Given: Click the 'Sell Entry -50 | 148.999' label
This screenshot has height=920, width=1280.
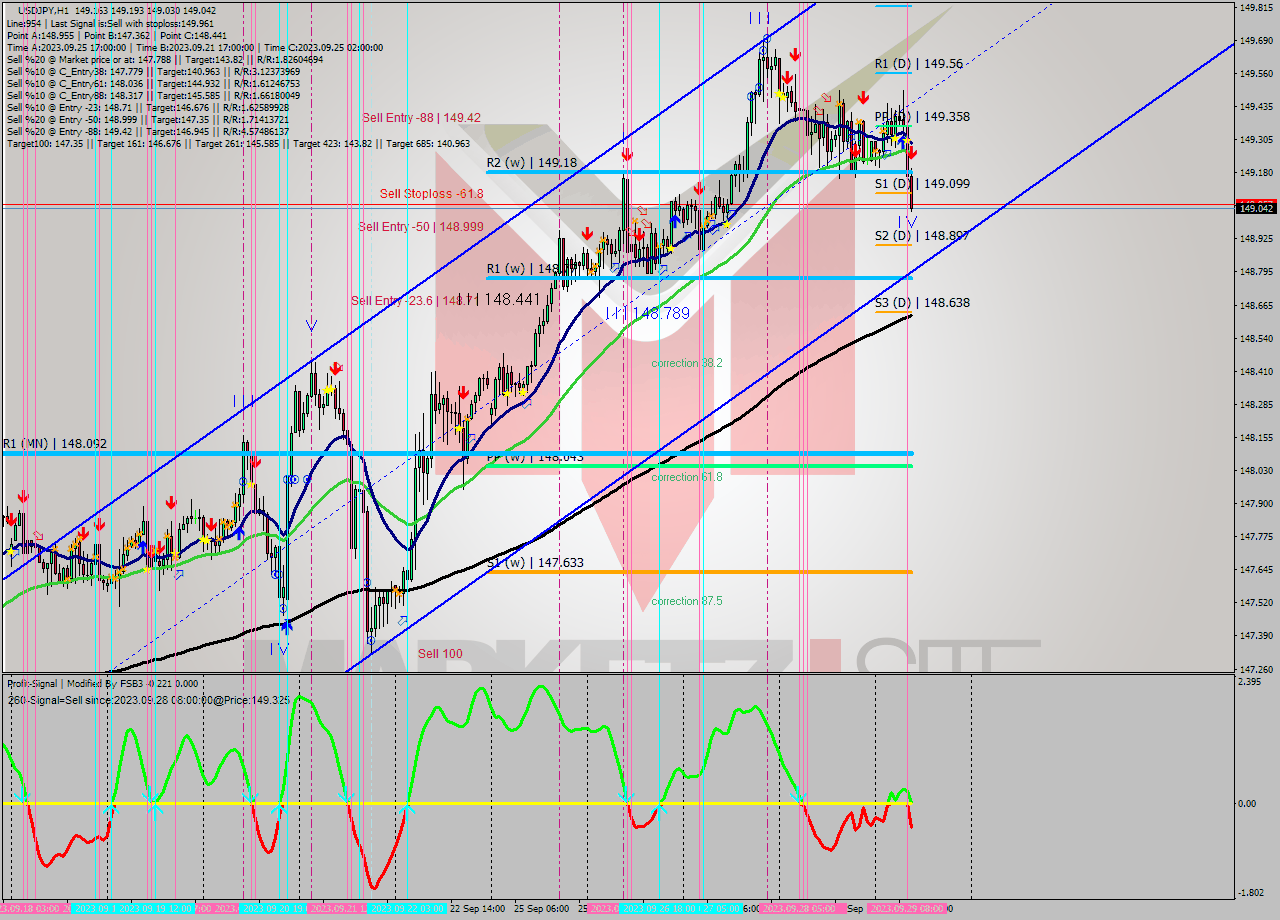Looking at the screenshot, I should pos(421,227).
